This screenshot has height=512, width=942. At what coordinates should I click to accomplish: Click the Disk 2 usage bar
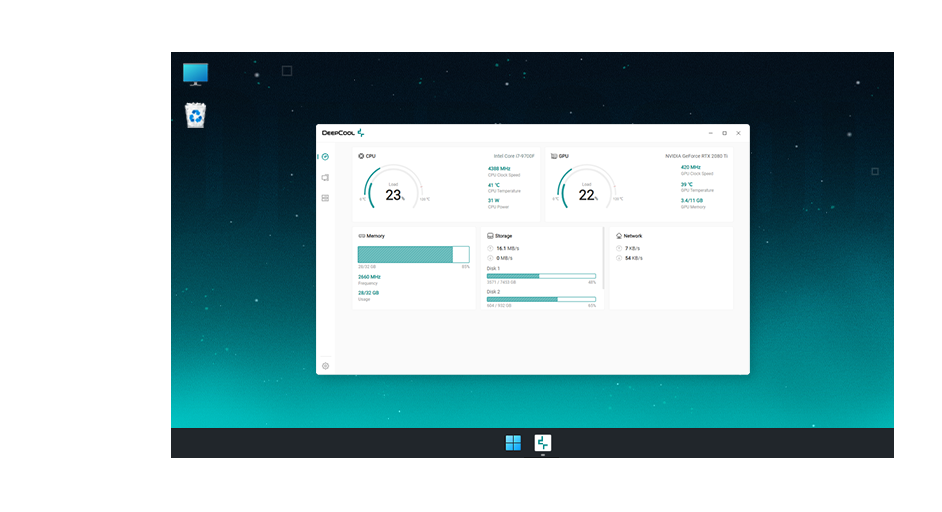(x=541, y=299)
